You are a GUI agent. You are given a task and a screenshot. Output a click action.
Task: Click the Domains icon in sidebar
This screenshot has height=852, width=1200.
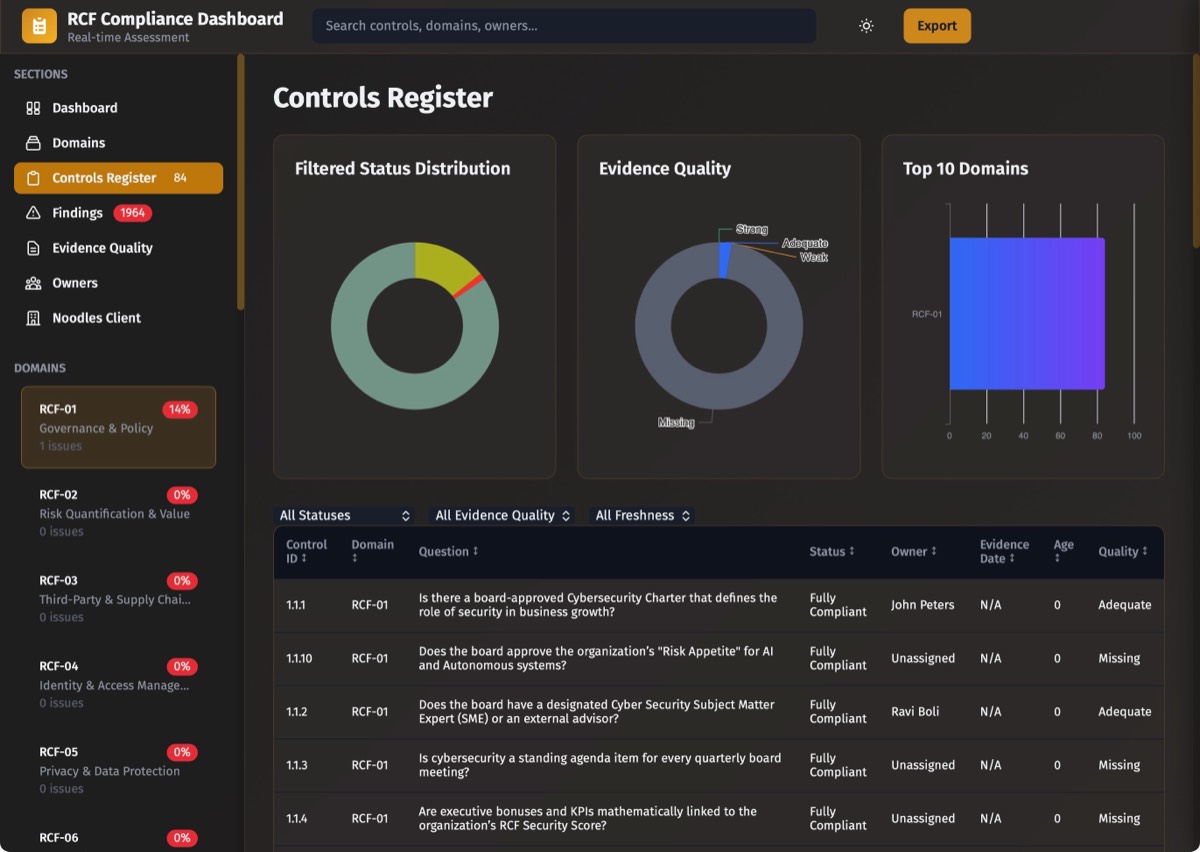(x=33, y=143)
